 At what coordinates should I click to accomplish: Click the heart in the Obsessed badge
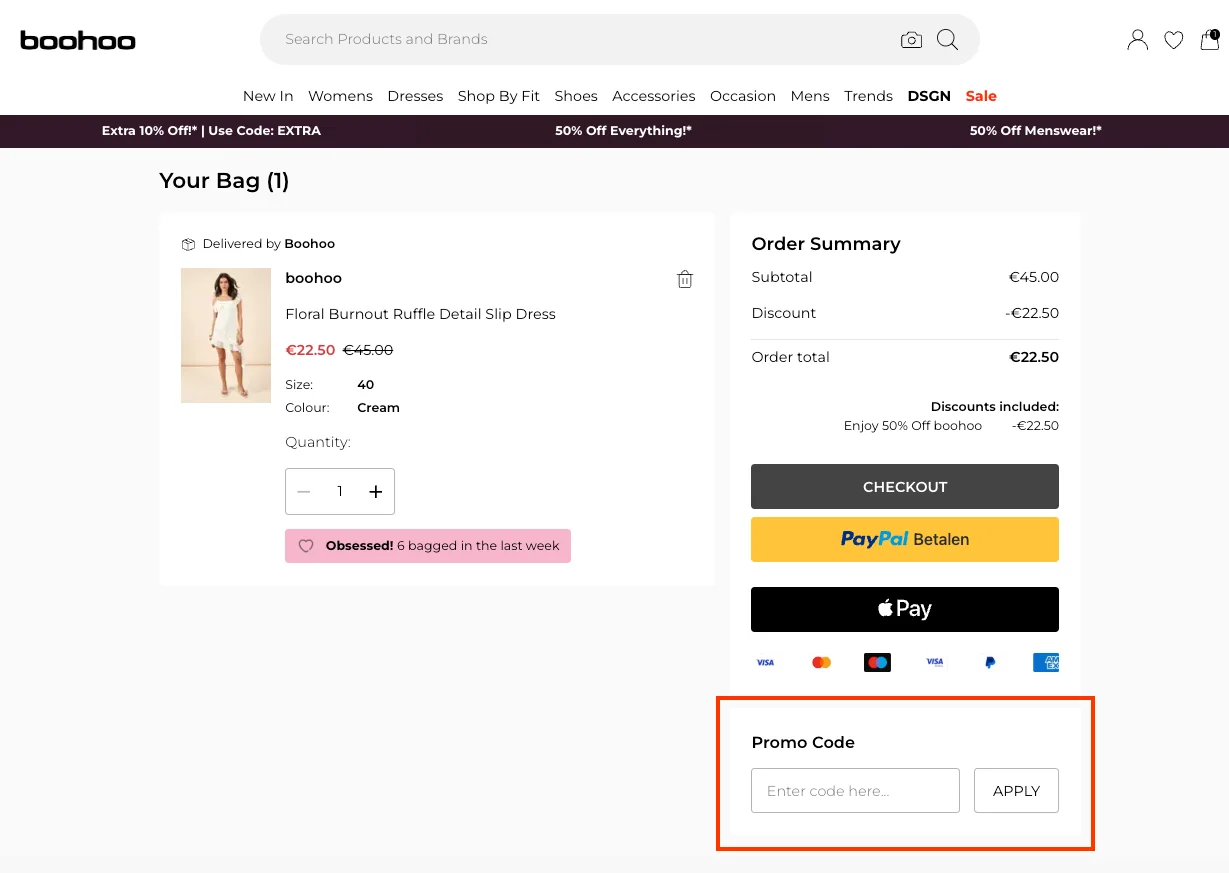click(306, 545)
